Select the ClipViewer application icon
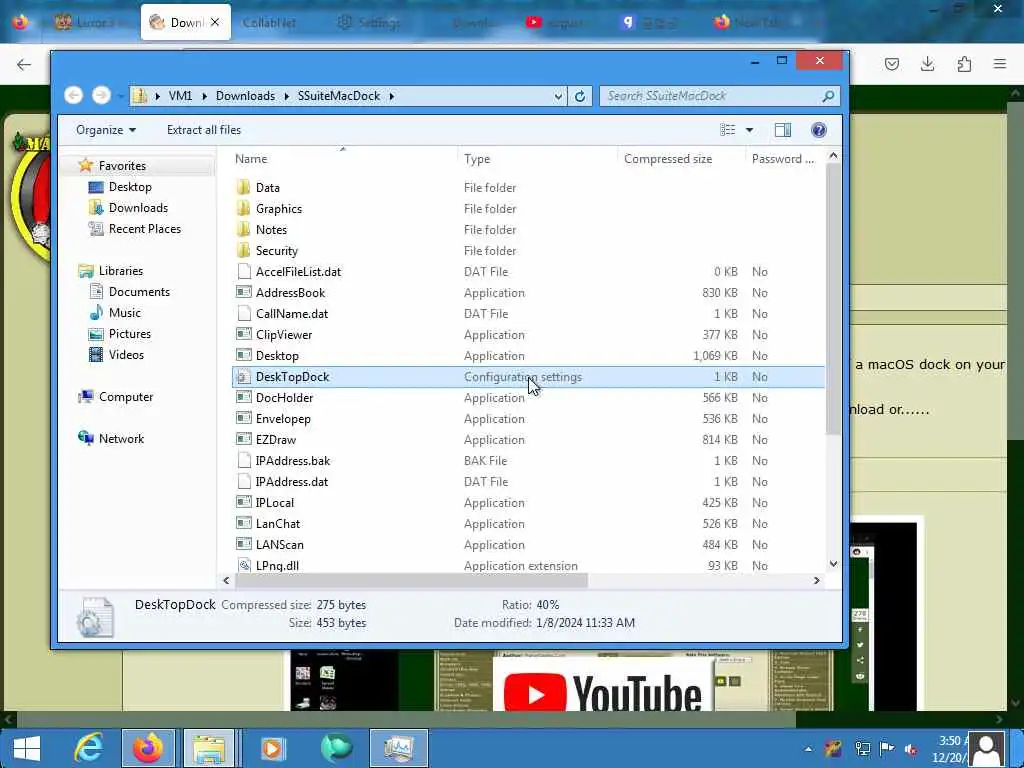Image resolution: width=1024 pixels, height=768 pixels. [244, 335]
